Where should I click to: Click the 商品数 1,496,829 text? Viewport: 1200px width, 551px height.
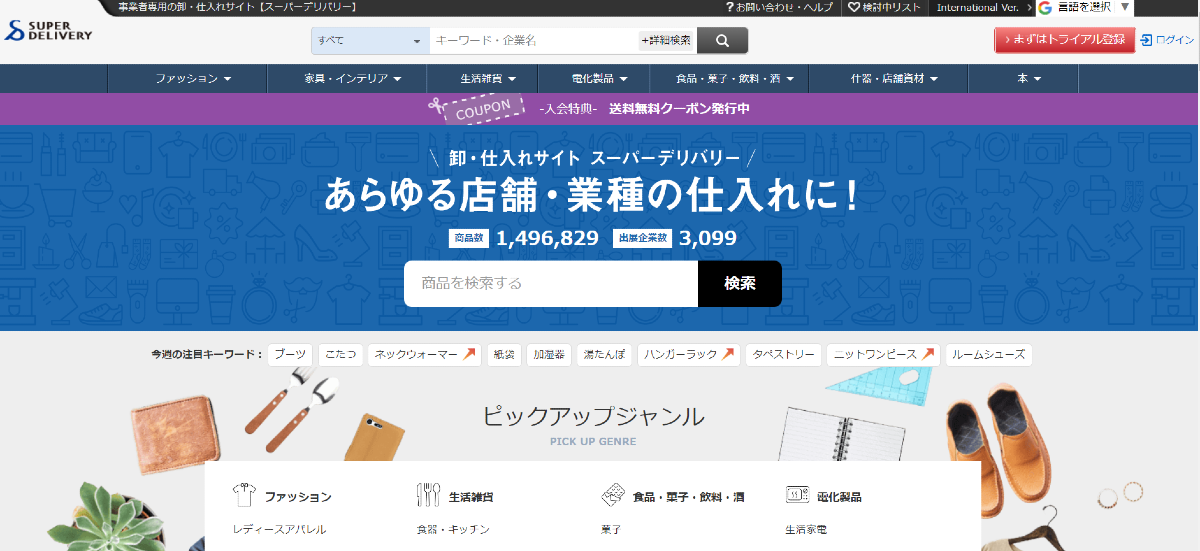click(524, 238)
